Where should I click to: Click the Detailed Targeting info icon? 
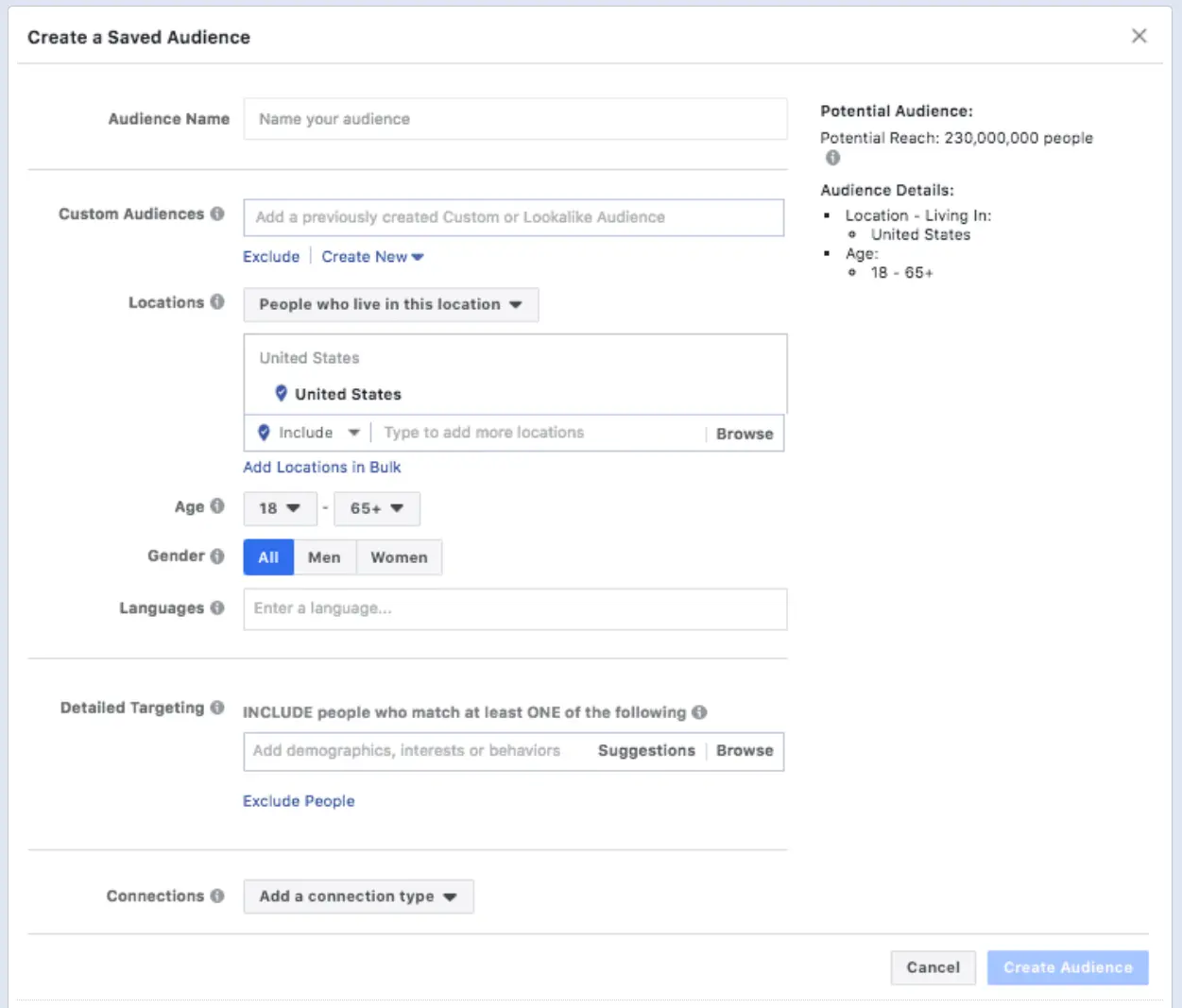pyautogui.click(x=217, y=708)
